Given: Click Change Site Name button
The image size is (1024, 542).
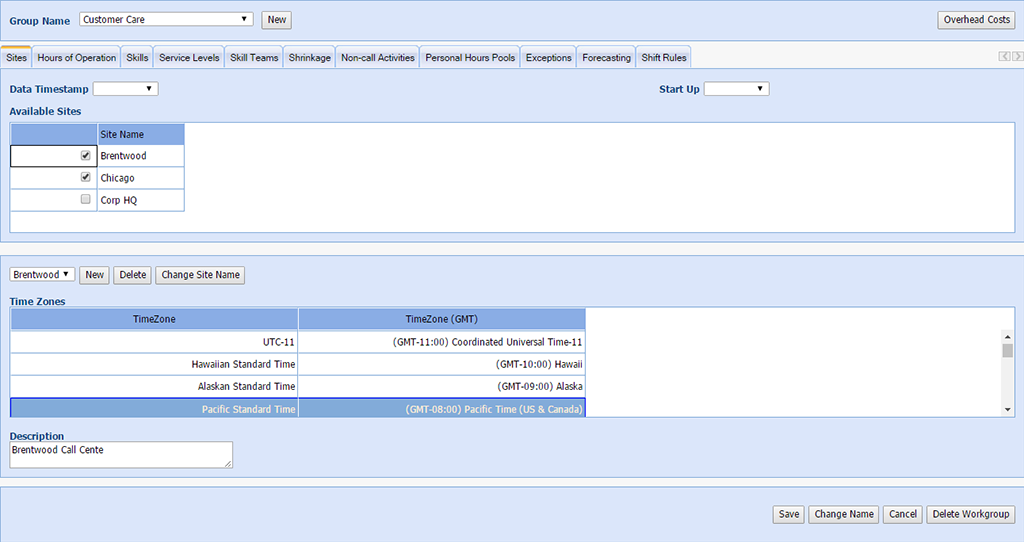Looking at the screenshot, I should 200,275.
